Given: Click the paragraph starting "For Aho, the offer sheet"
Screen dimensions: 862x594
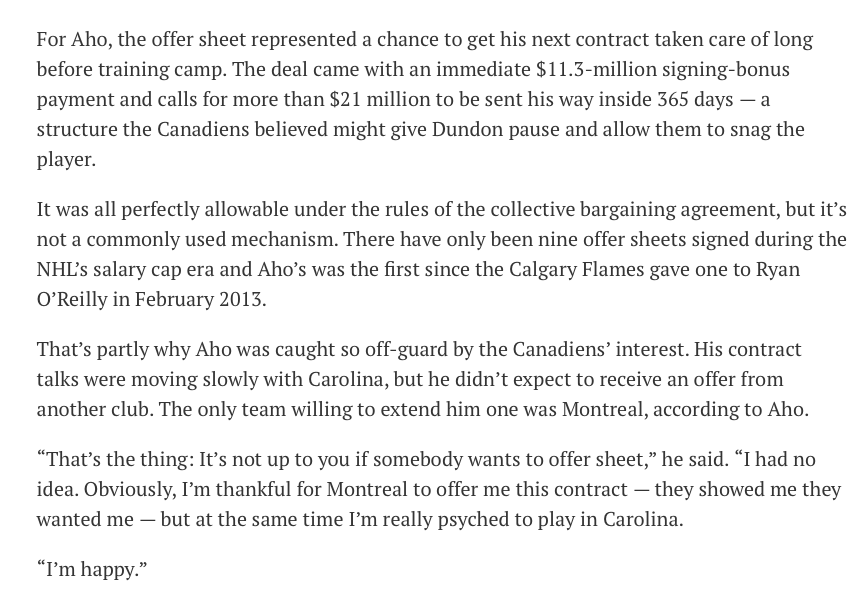Looking at the screenshot, I should [x=424, y=99].
